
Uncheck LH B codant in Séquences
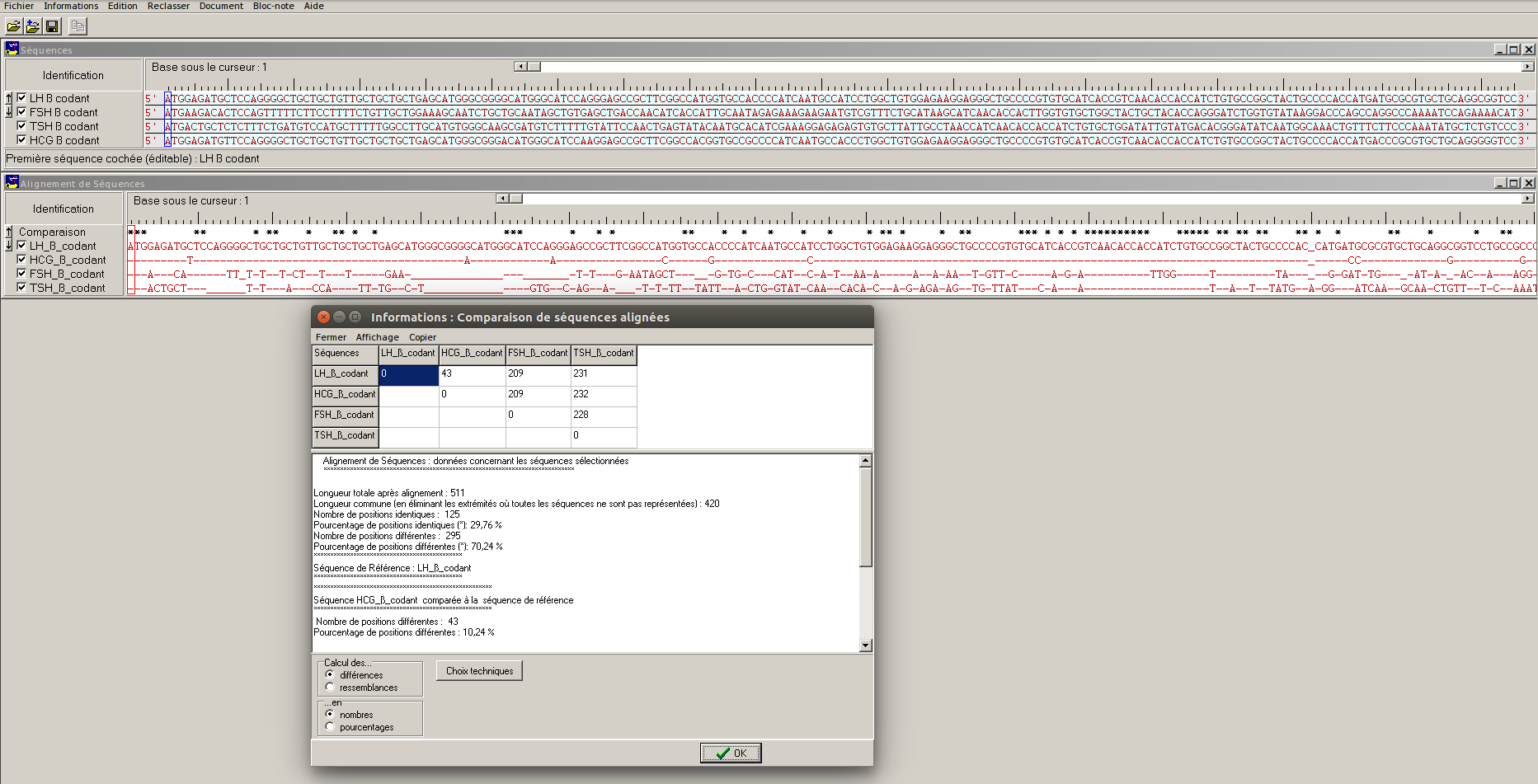(x=21, y=98)
